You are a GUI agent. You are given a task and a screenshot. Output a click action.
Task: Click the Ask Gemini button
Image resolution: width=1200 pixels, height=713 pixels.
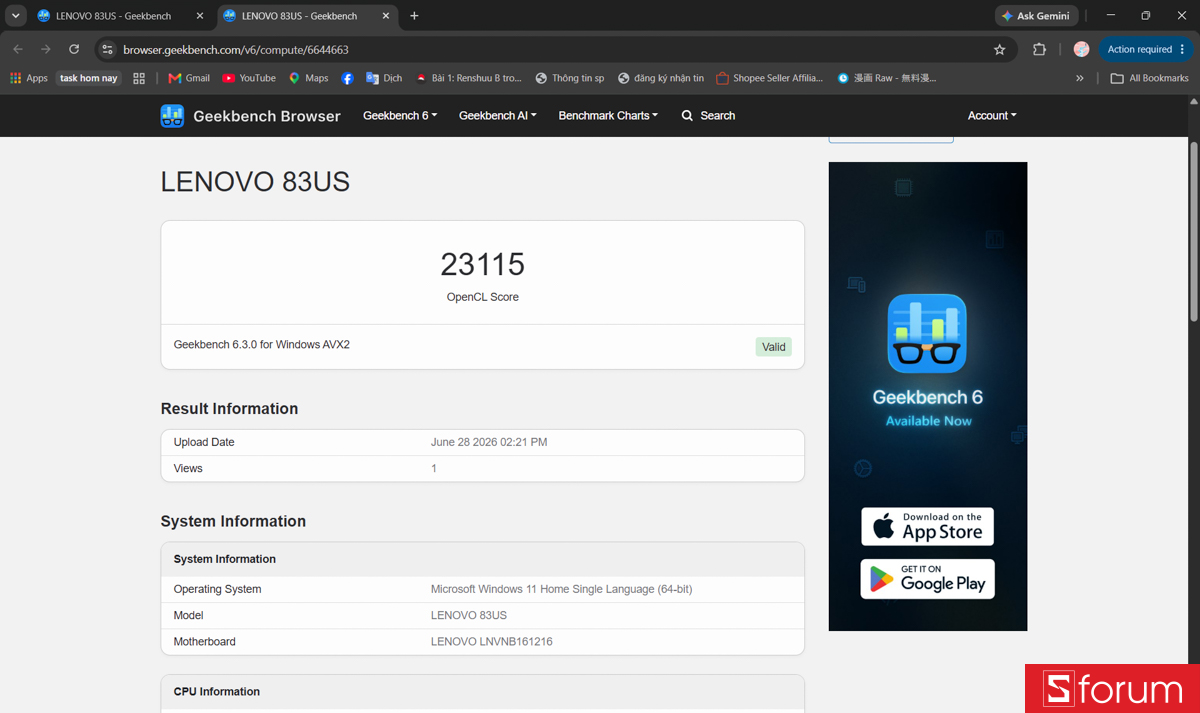(x=1036, y=16)
